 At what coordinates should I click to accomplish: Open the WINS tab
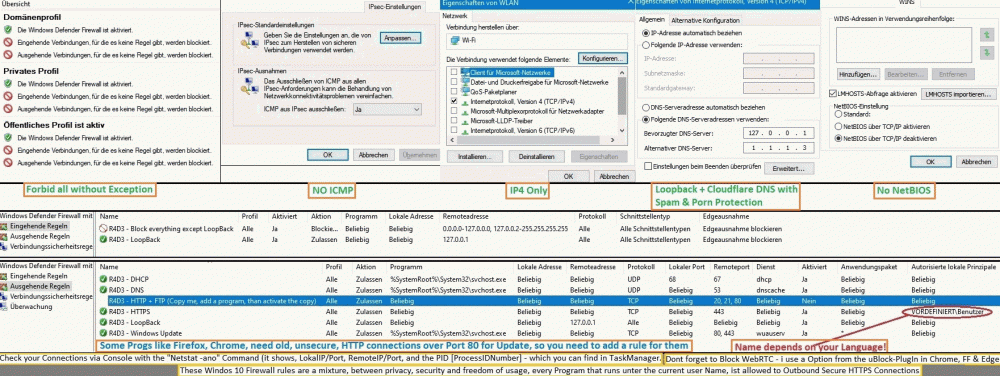906,3
